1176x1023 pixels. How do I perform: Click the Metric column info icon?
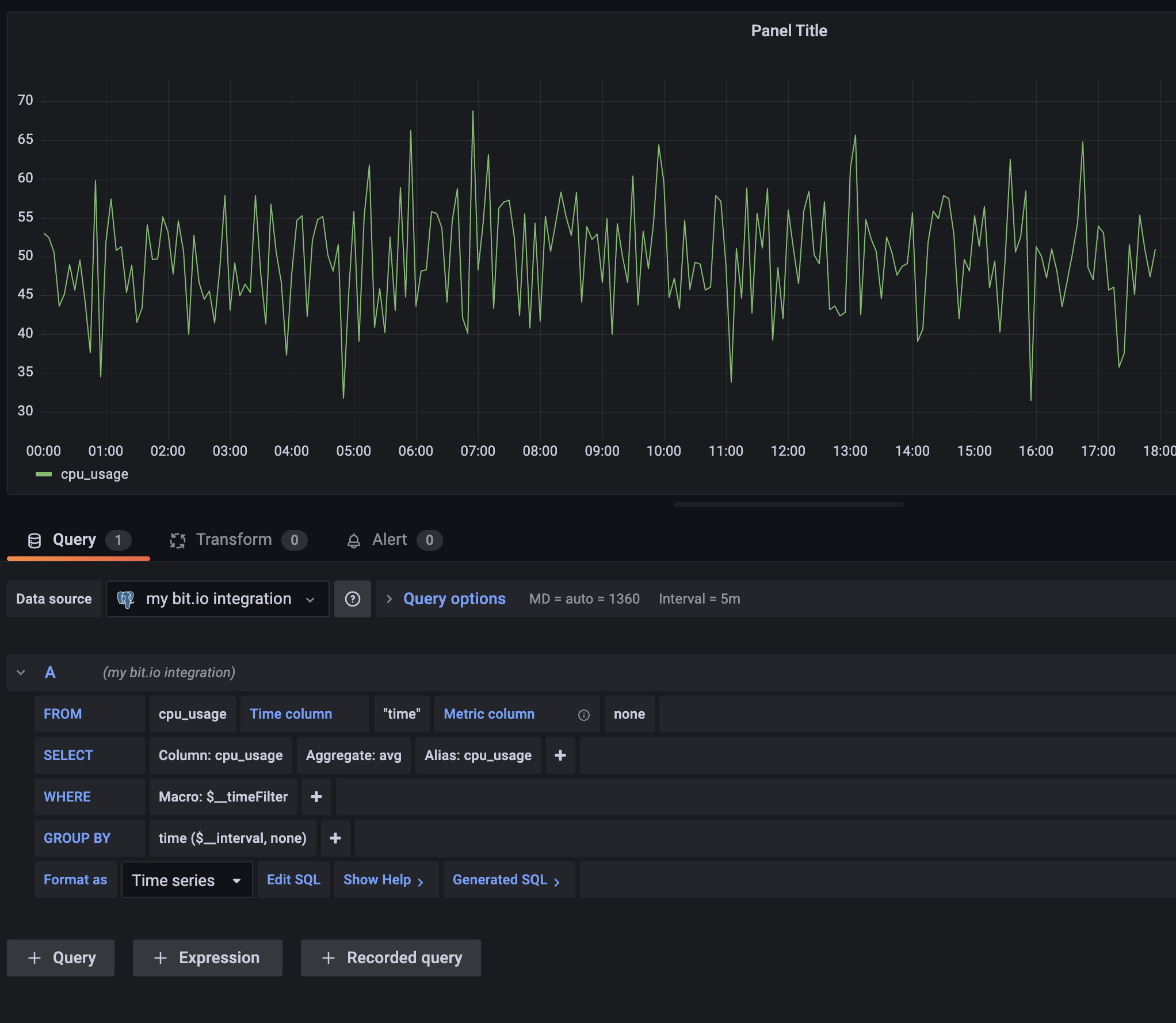pyautogui.click(x=583, y=715)
